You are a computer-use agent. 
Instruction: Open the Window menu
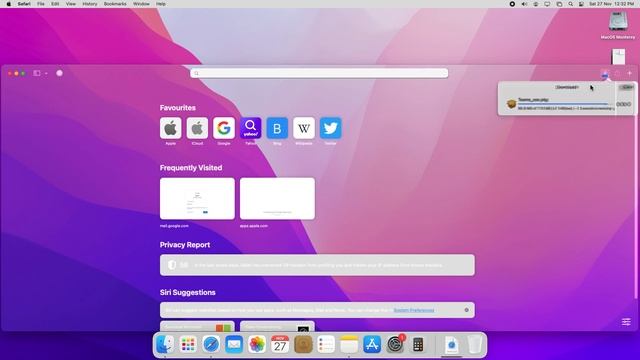pos(141,4)
